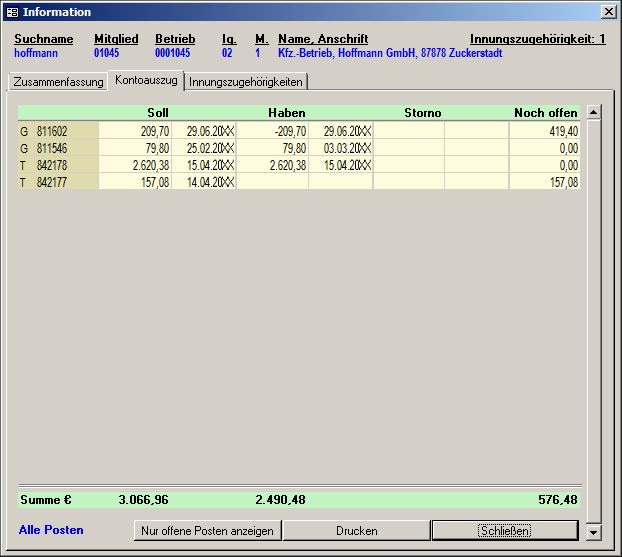Click the Noch offen value 157,08
This screenshot has height=557, width=622.
[545, 182]
